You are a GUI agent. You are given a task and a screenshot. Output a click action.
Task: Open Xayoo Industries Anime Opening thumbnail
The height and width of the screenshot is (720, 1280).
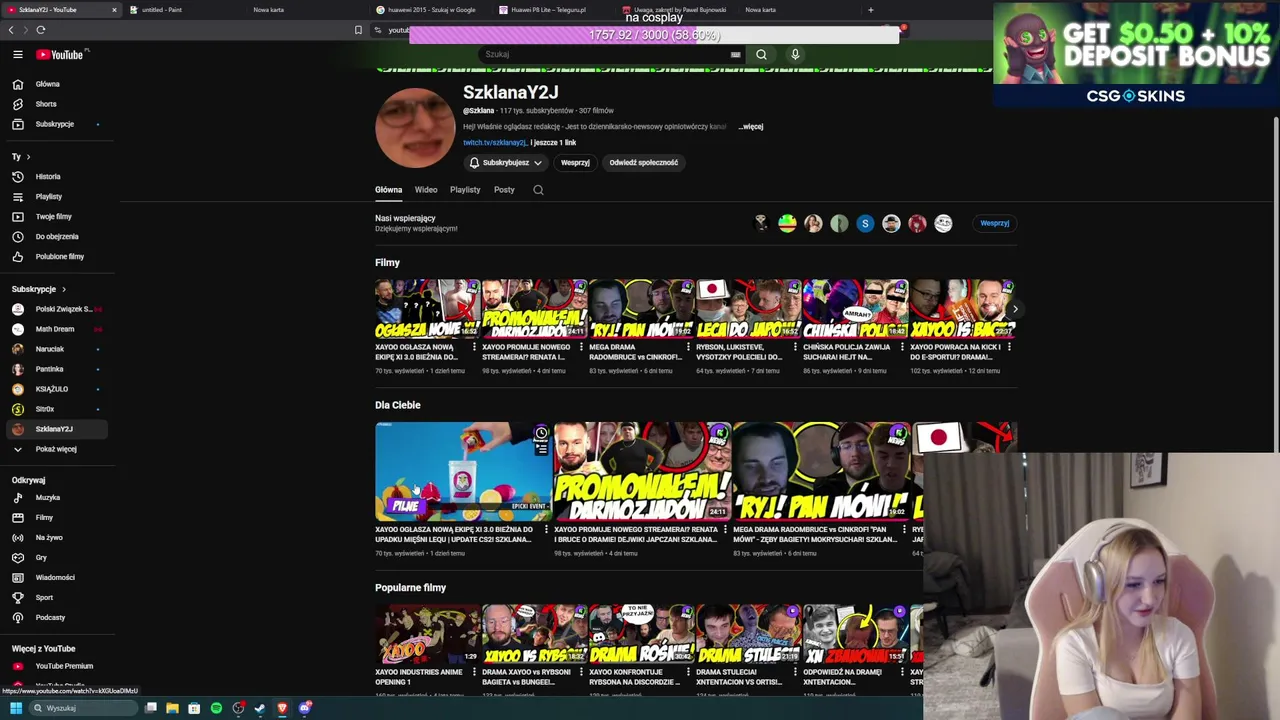pos(426,633)
